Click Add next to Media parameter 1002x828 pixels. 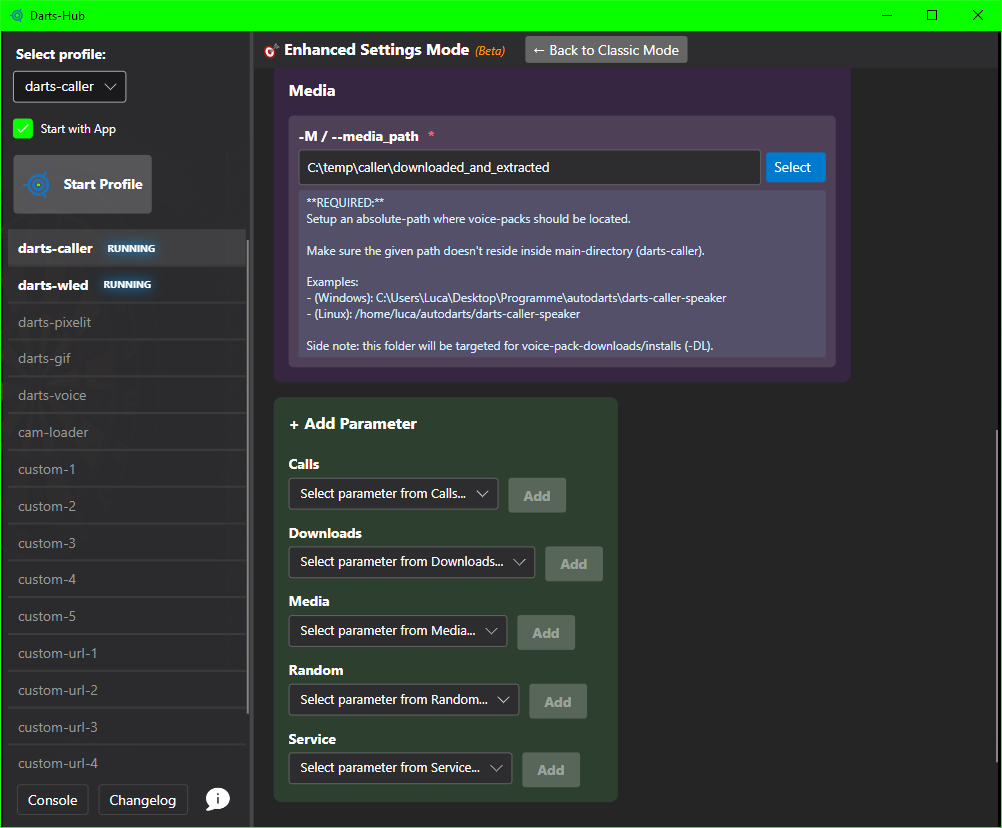tap(546, 633)
